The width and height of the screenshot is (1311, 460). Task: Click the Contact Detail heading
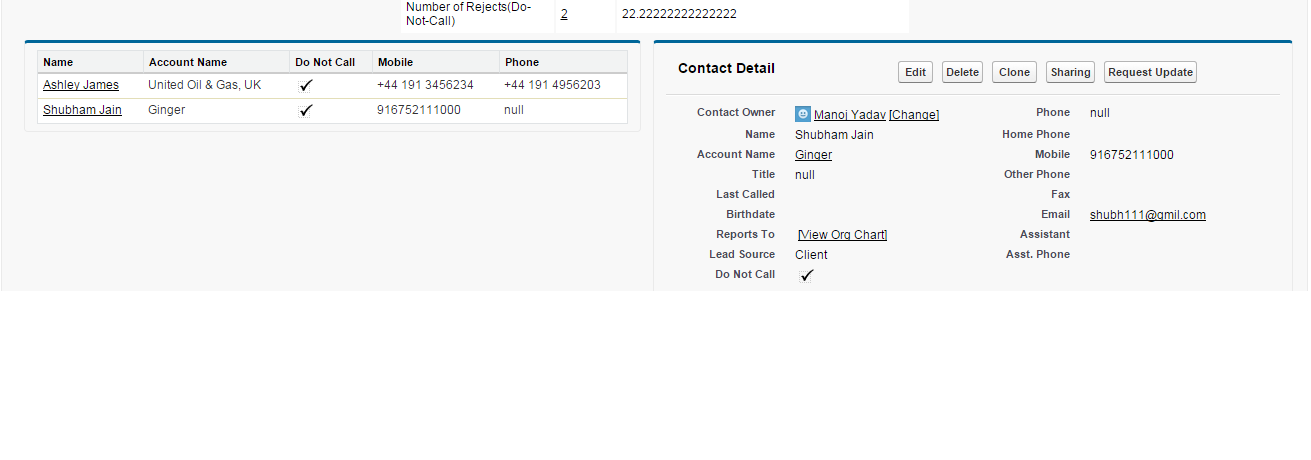click(x=726, y=68)
